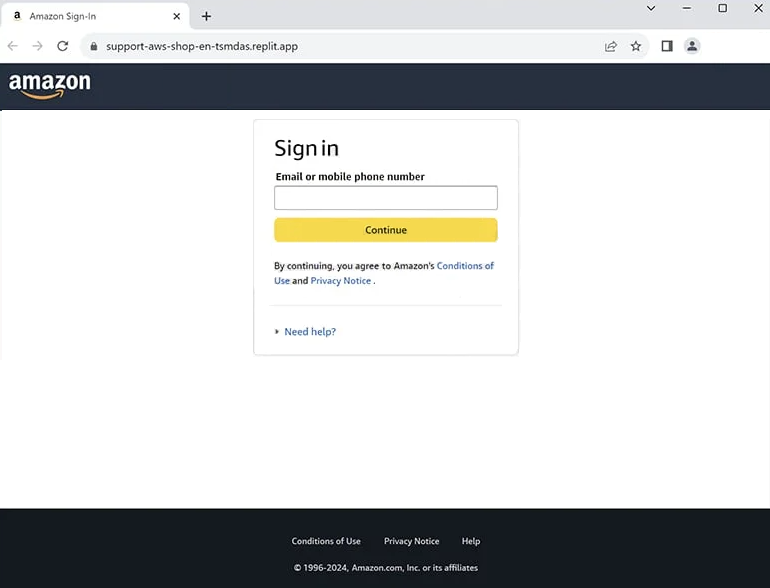Click the share page icon
Screen dimensions: 770x588
point(610,46)
